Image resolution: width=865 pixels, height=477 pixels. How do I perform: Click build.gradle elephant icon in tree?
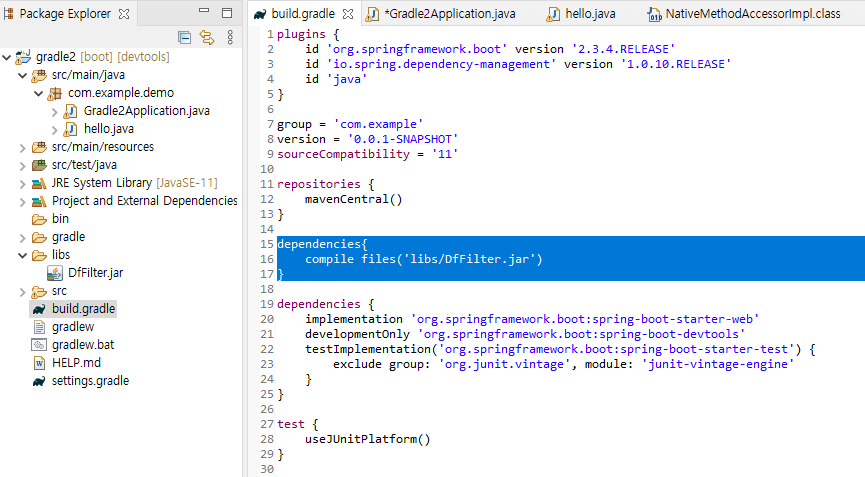pos(39,309)
